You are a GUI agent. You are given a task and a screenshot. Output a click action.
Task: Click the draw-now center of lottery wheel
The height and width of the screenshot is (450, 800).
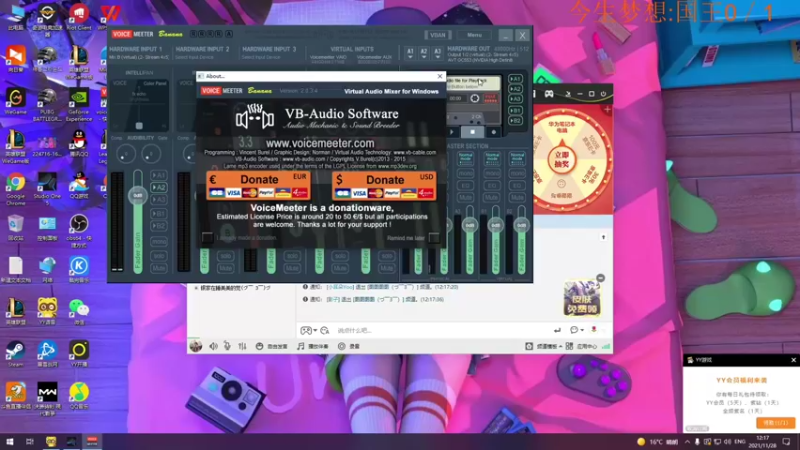561,160
